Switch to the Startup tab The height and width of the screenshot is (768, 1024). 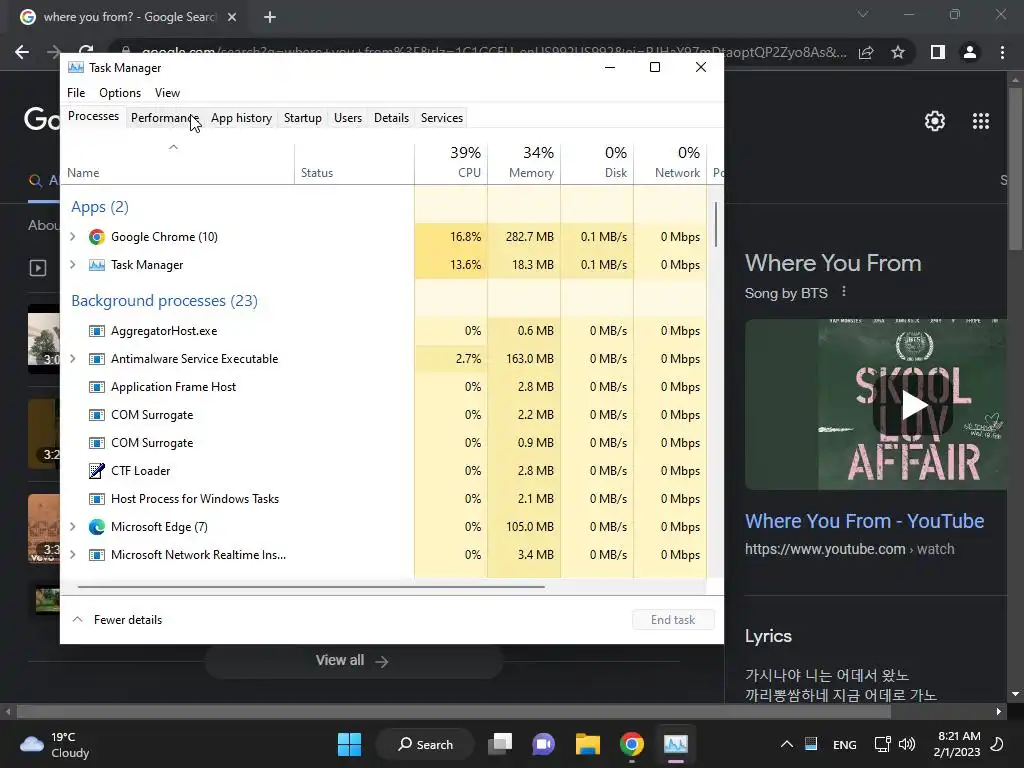click(302, 118)
